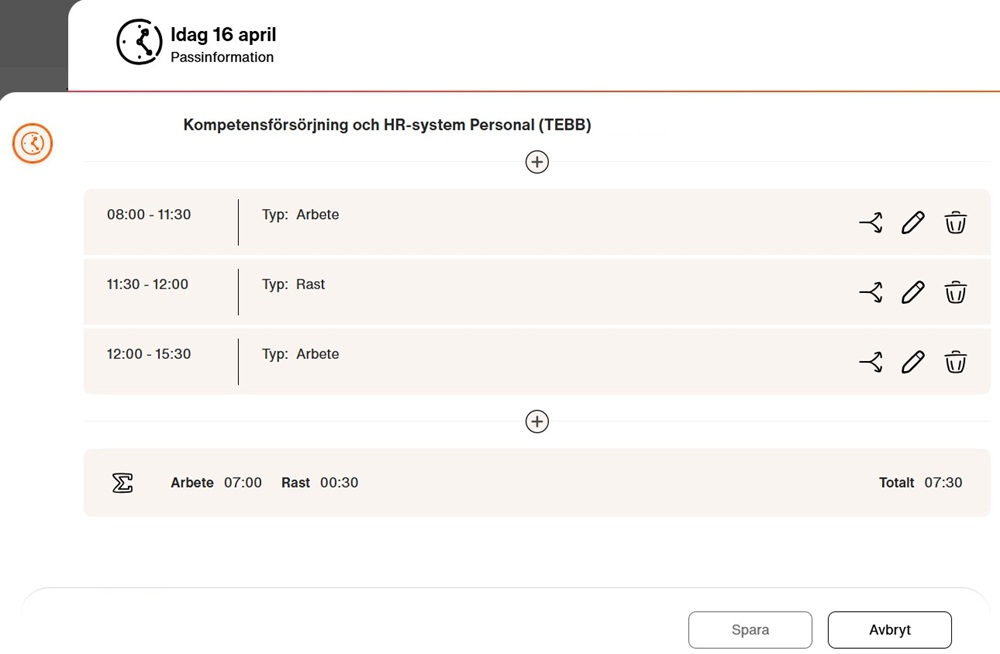
Task: Click the Avbryt button
Action: (x=890, y=630)
